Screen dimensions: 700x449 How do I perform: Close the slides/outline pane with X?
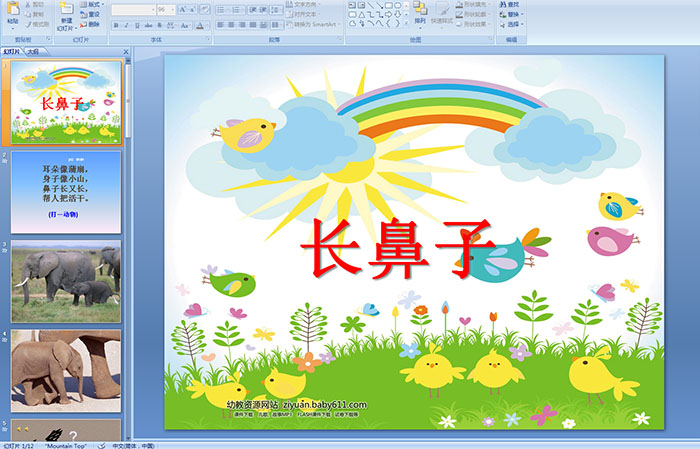click(126, 52)
